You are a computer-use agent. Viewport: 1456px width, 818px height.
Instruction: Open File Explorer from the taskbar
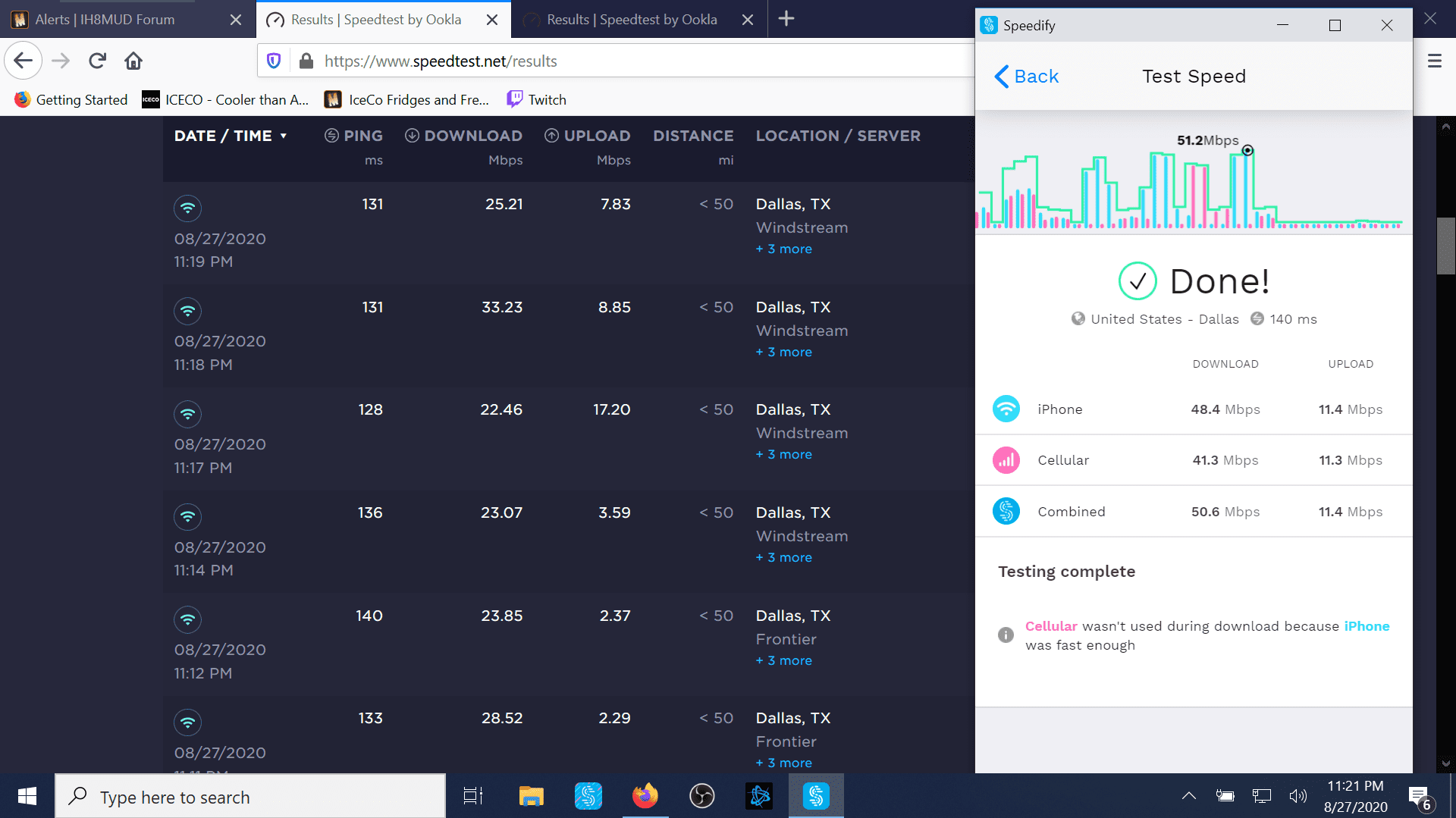(x=531, y=796)
